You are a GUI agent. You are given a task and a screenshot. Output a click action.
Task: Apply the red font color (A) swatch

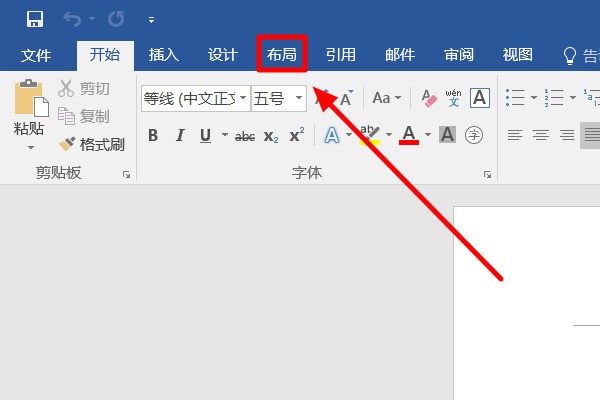click(408, 135)
